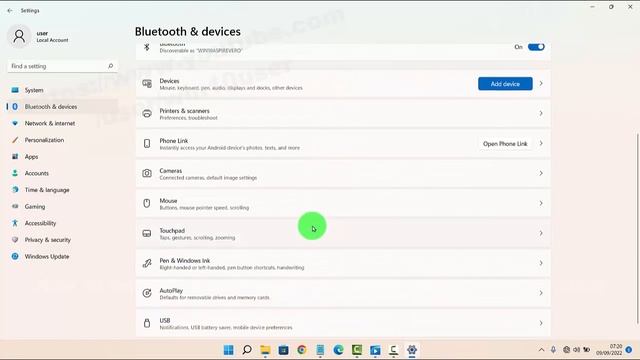This screenshot has width=640, height=360.
Task: Open the Windows Start menu
Action: (x=229, y=350)
